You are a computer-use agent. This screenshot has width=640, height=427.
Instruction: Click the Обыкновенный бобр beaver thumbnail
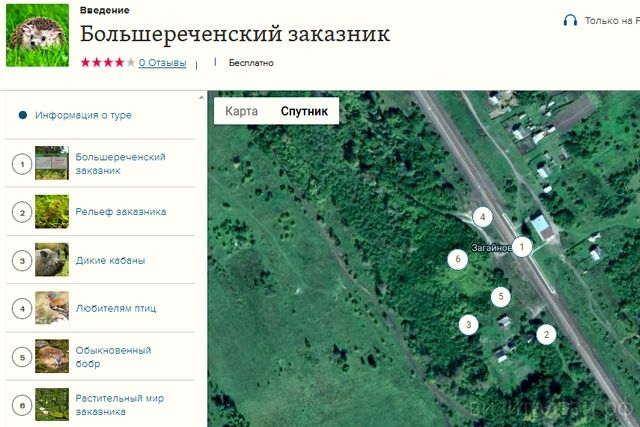[52, 356]
